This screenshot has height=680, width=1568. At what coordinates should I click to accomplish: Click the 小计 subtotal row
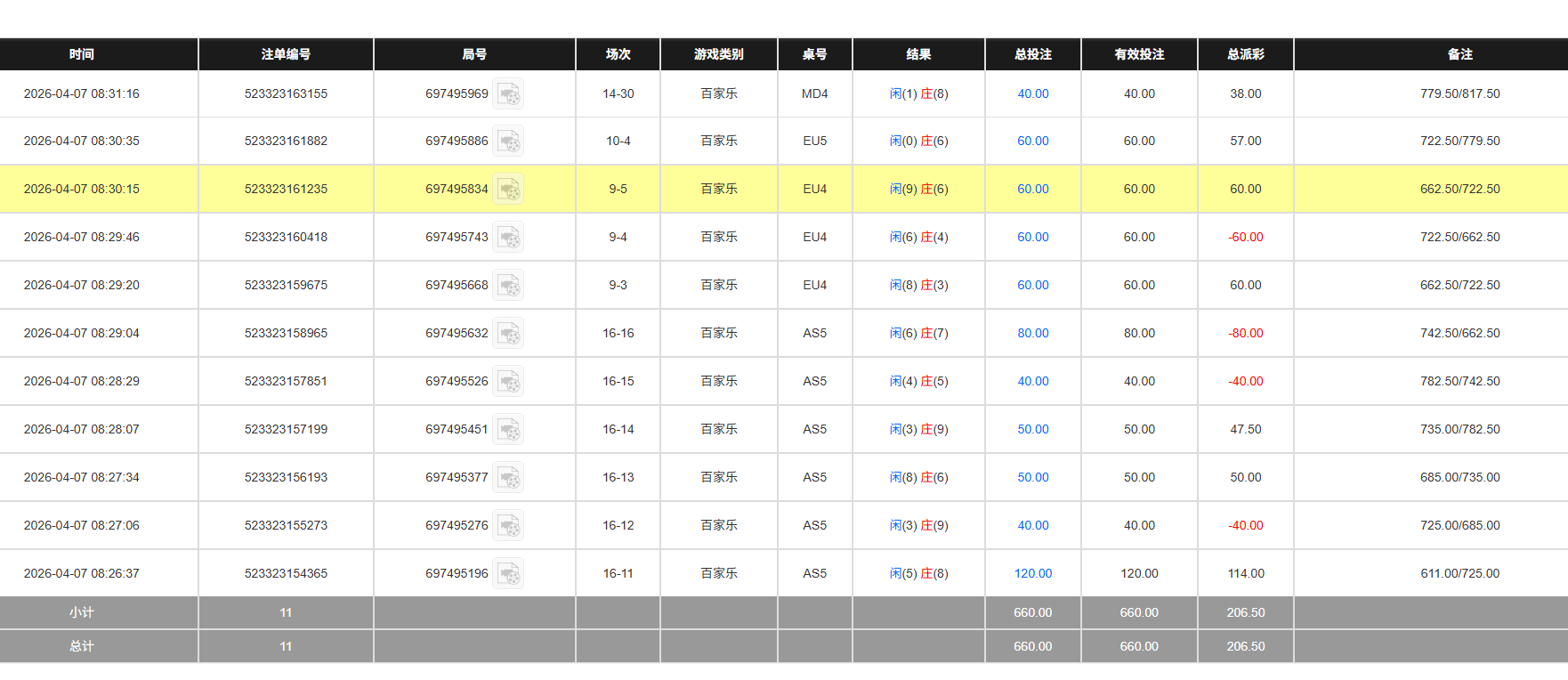point(82,612)
